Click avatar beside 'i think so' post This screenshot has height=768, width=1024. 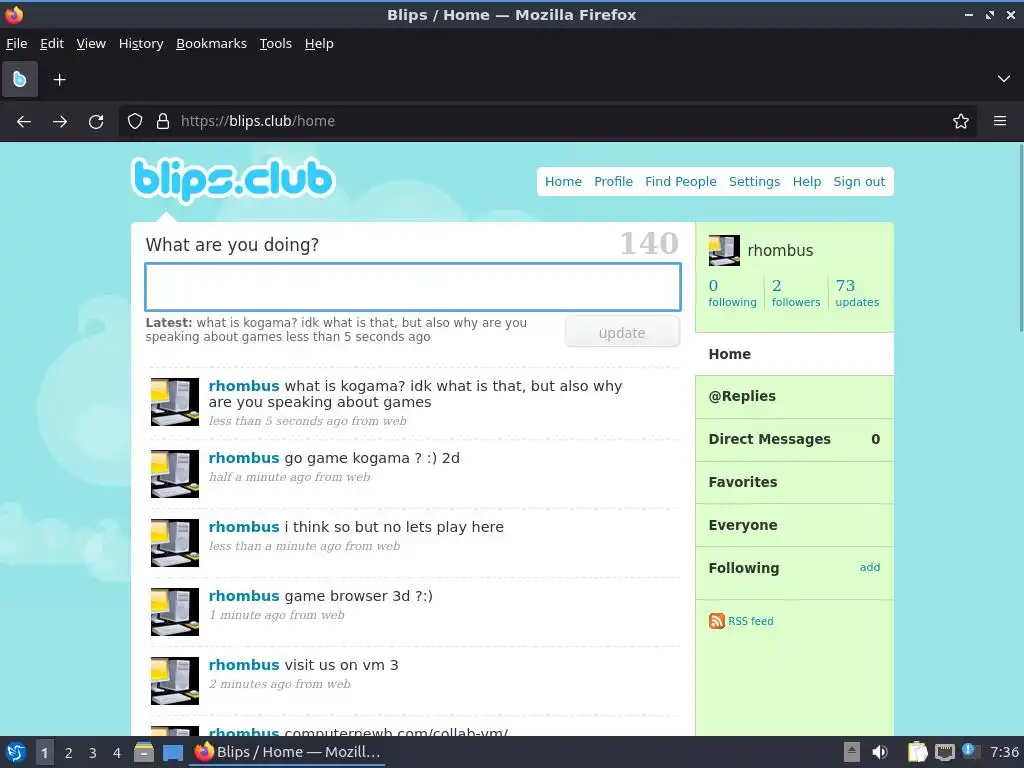tap(175, 543)
